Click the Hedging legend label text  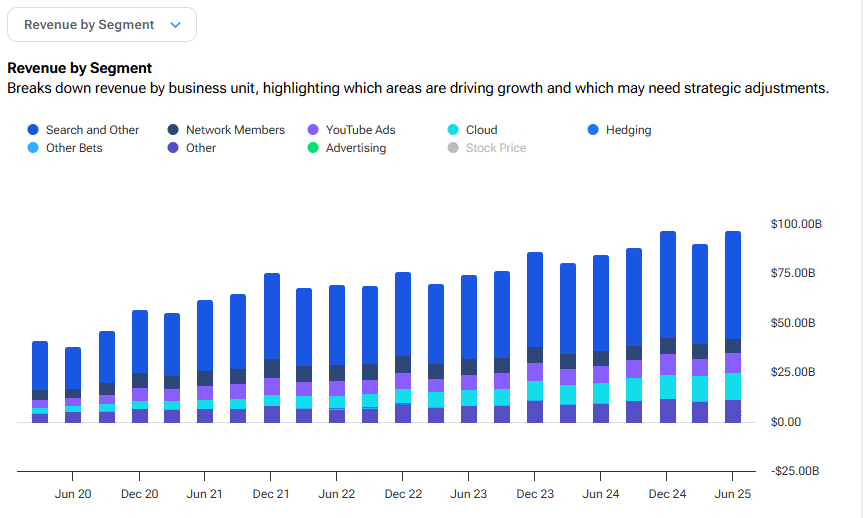[x=628, y=130]
